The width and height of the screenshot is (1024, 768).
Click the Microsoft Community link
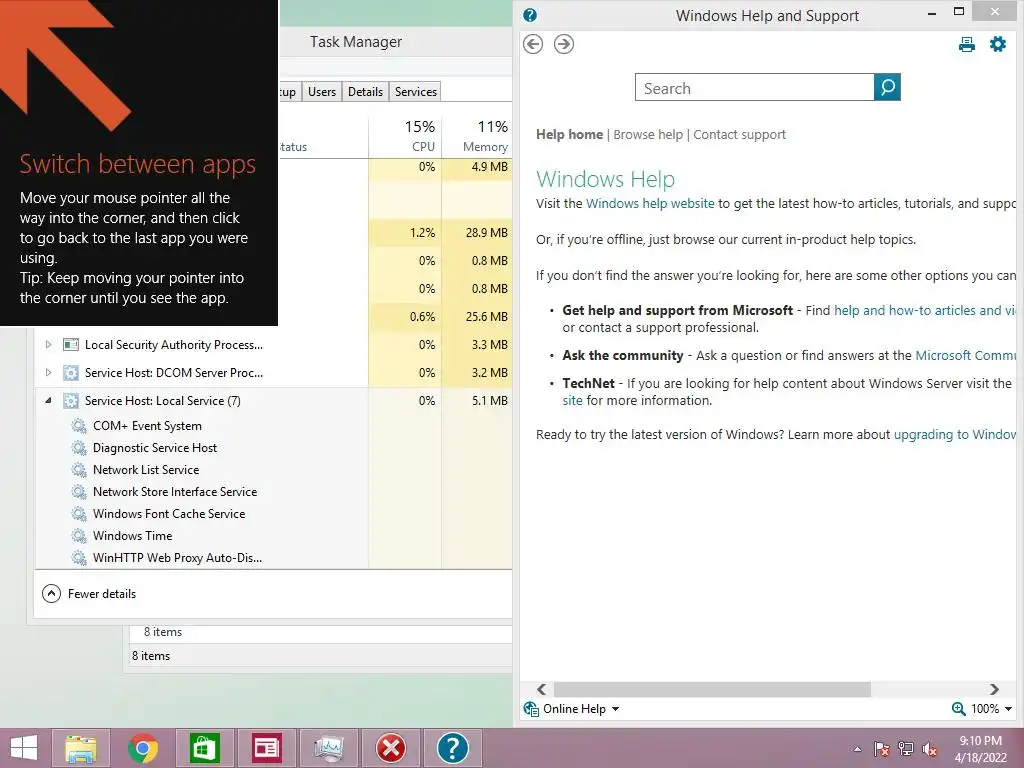966,355
